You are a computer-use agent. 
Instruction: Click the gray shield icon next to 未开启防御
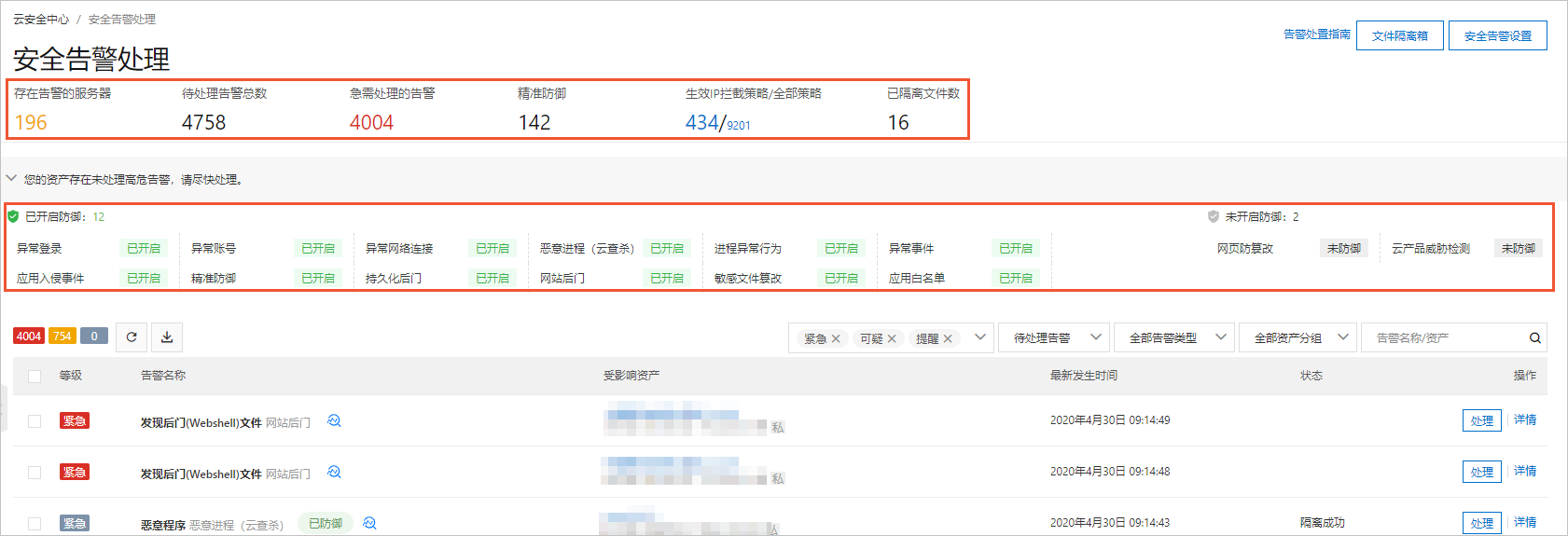point(1214,216)
